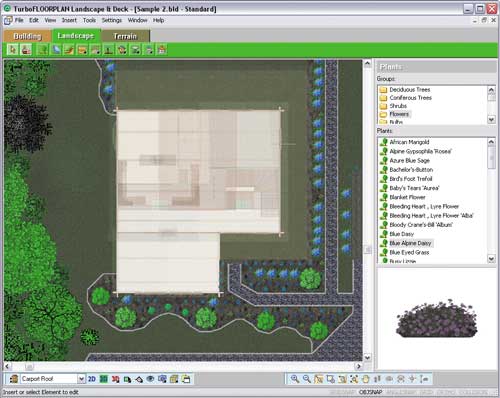Select Bird's Foot Trefoil plant
500x398 pixels.
(x=411, y=179)
